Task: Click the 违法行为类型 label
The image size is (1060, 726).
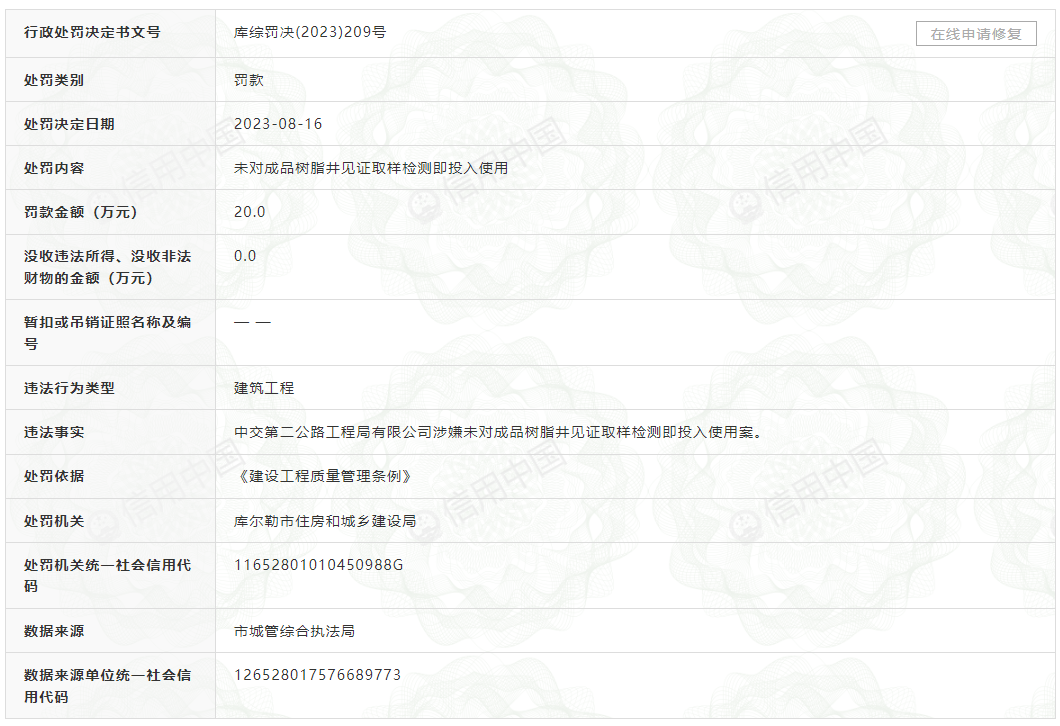Action: coord(69,388)
